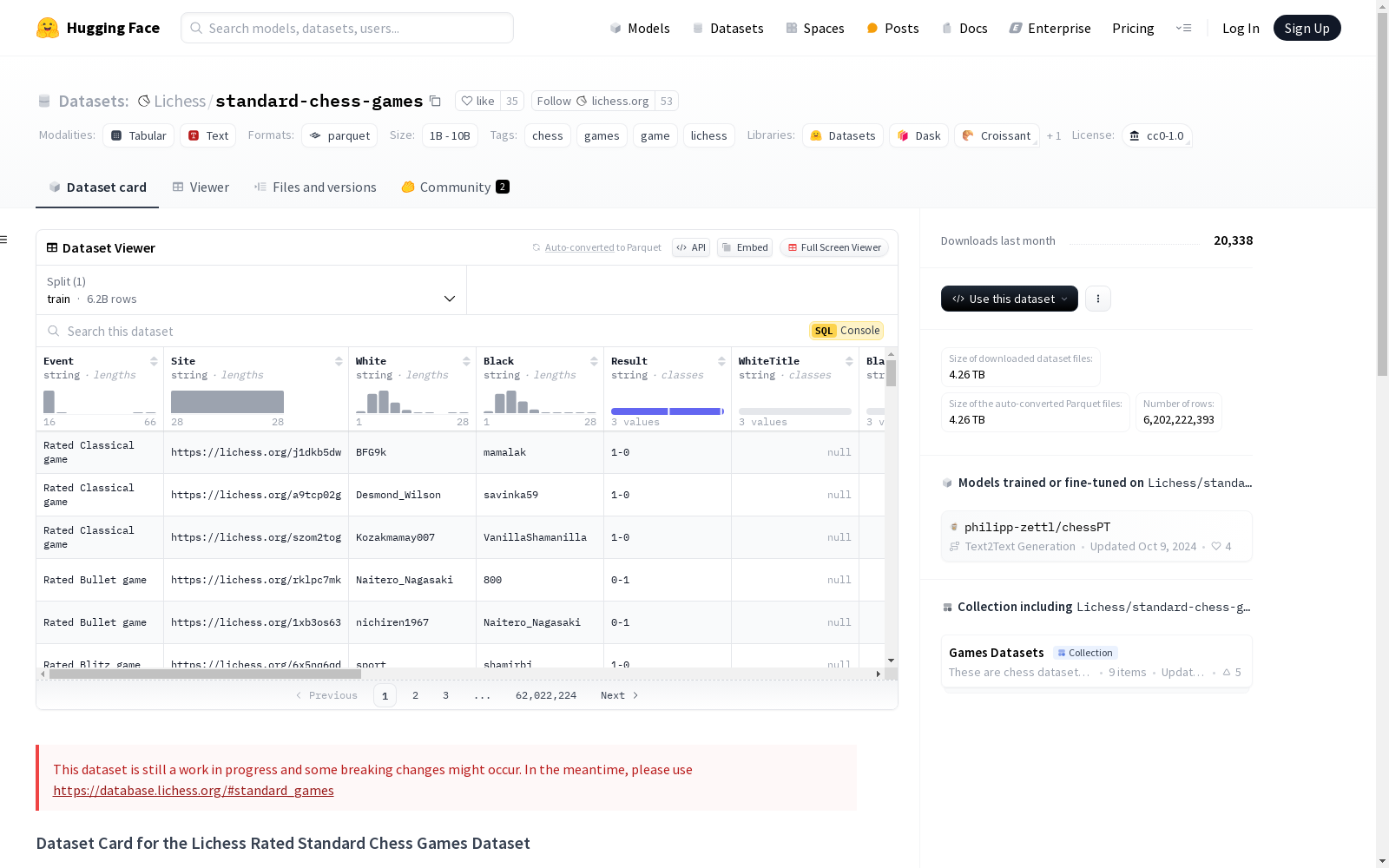Go to Datasets in the top navigation

(727, 28)
